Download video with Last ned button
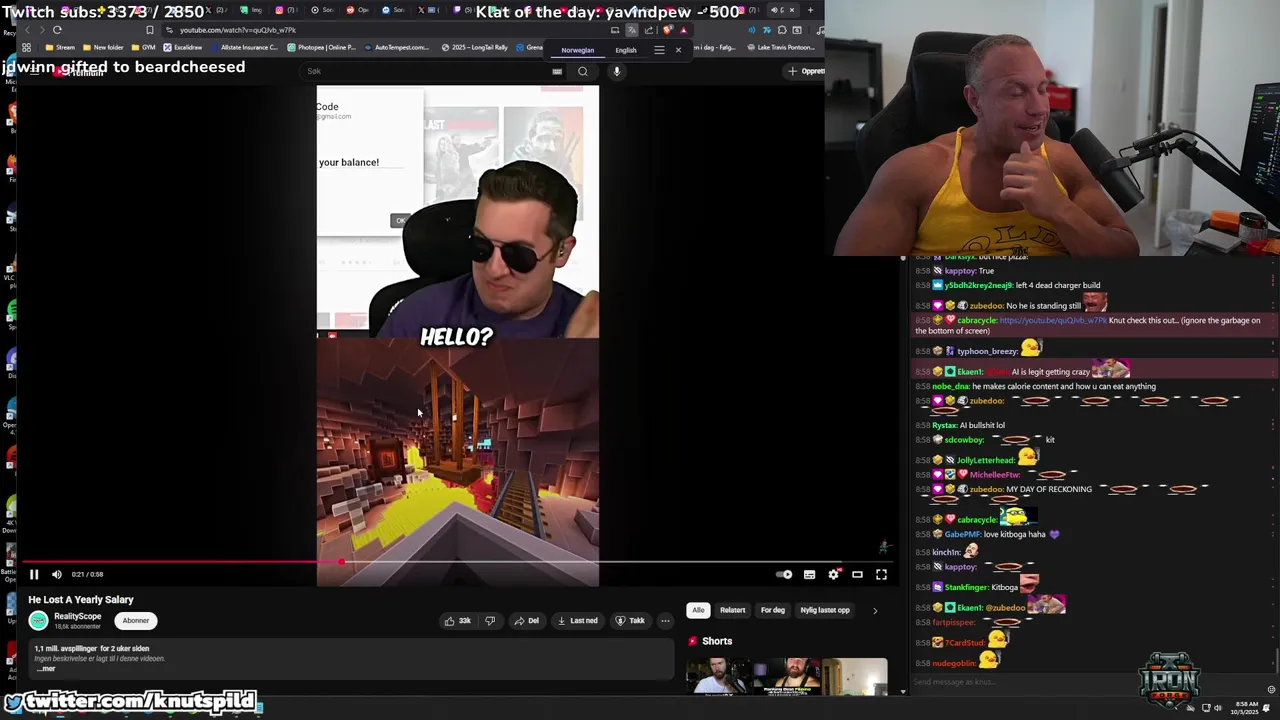This screenshot has height=720, width=1280. [577, 621]
